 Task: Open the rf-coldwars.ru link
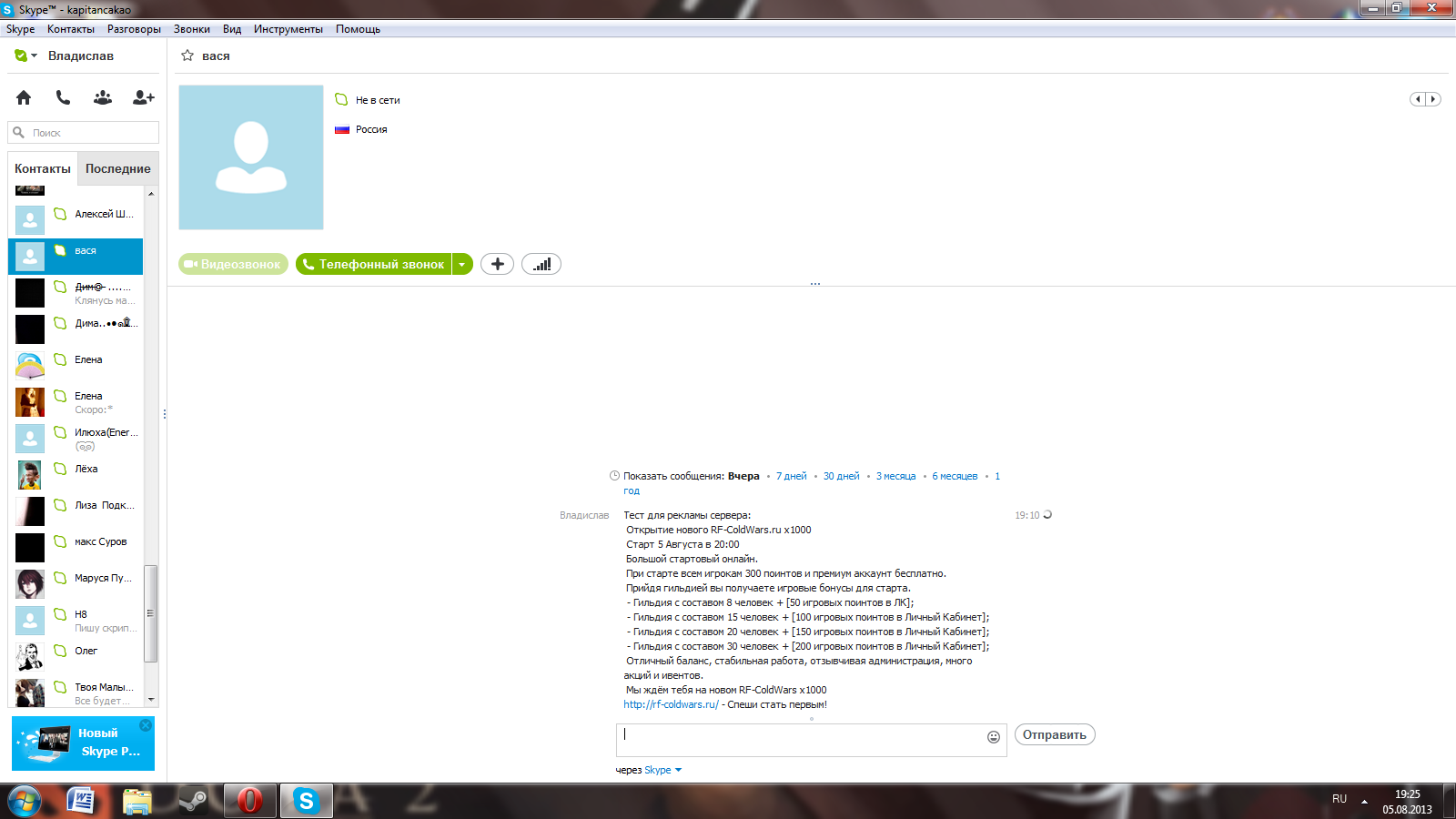coord(671,704)
